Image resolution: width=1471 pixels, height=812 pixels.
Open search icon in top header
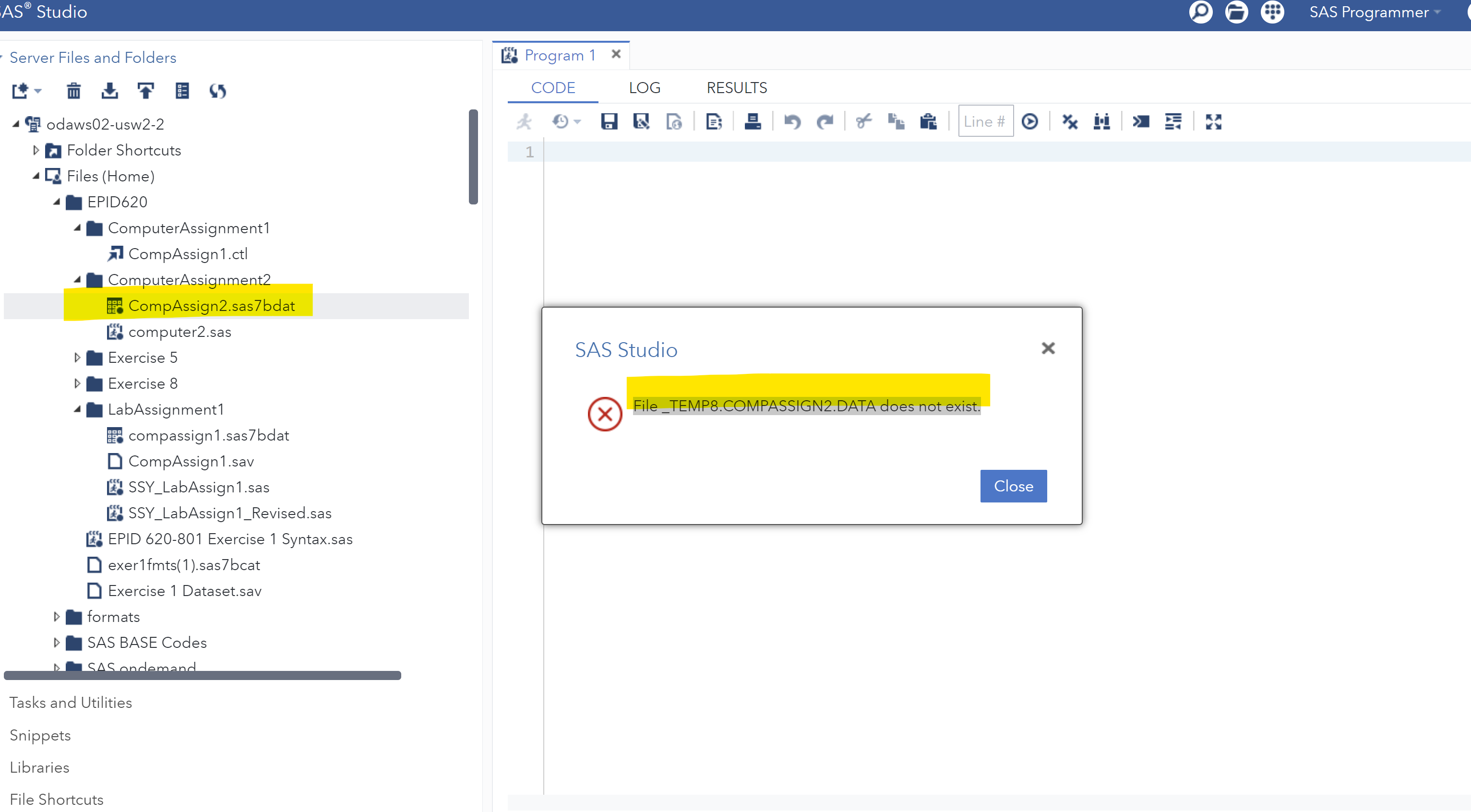[1200, 12]
